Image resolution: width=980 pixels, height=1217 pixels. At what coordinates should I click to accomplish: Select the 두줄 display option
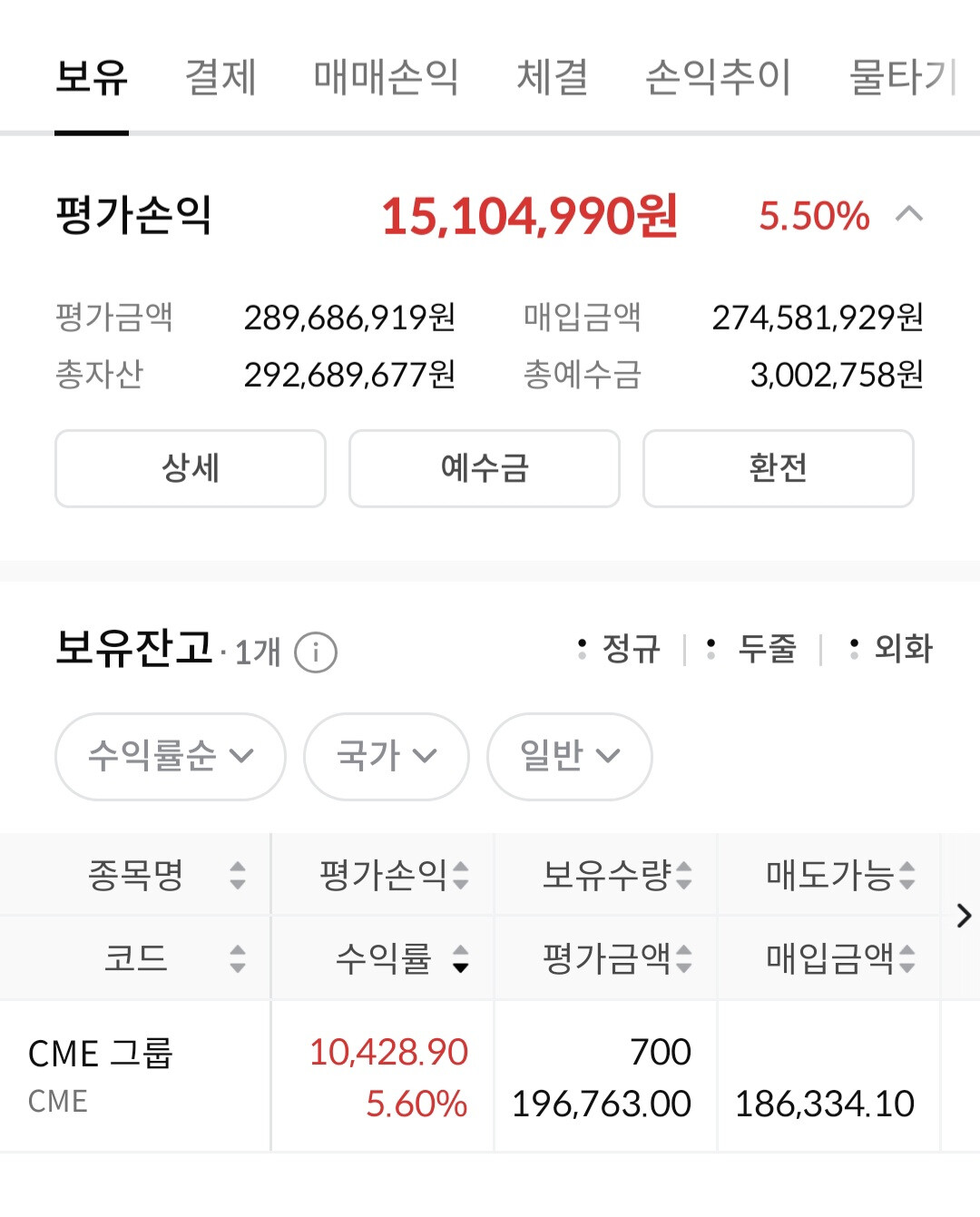[753, 648]
